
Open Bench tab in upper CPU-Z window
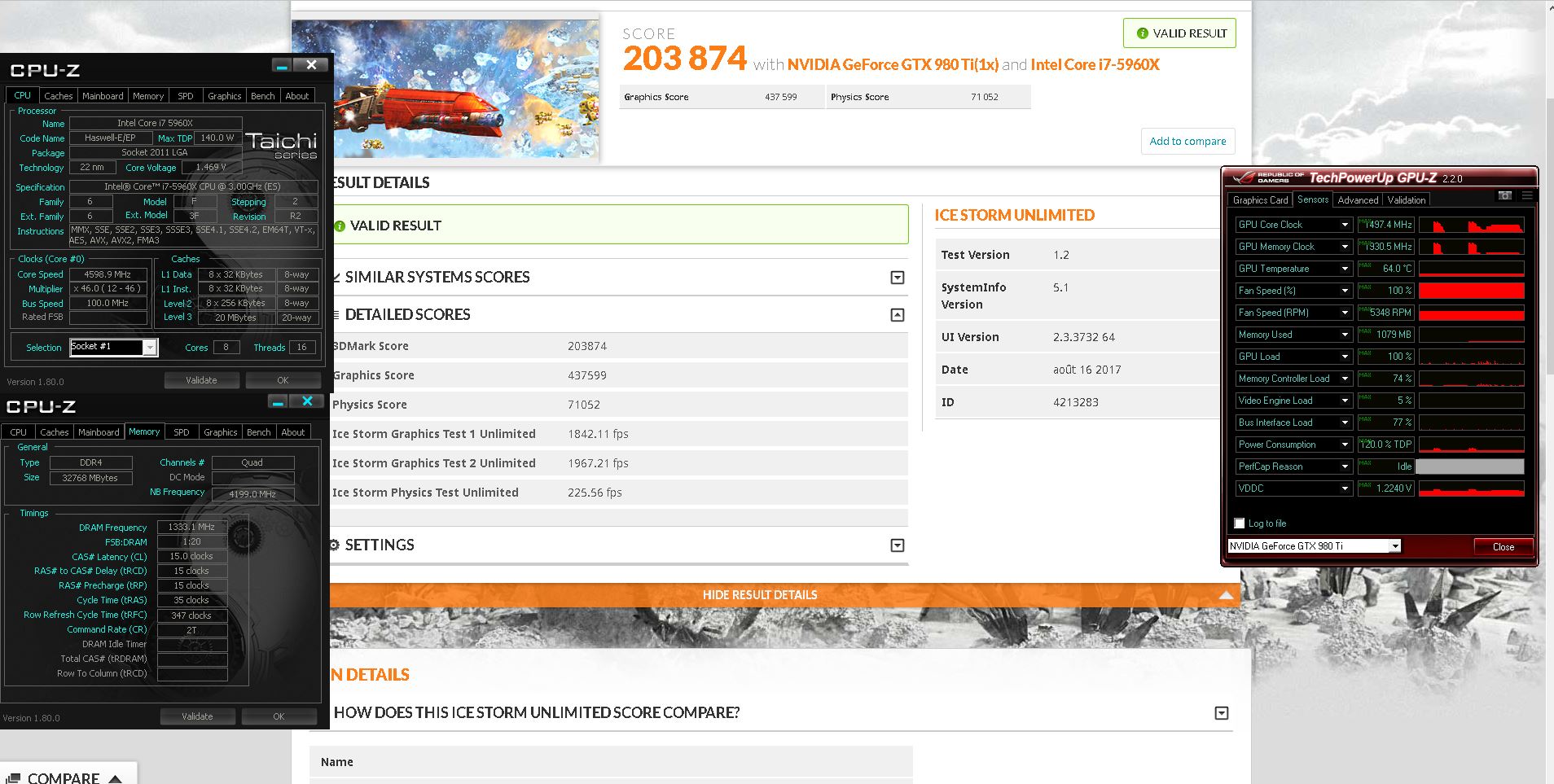262,96
